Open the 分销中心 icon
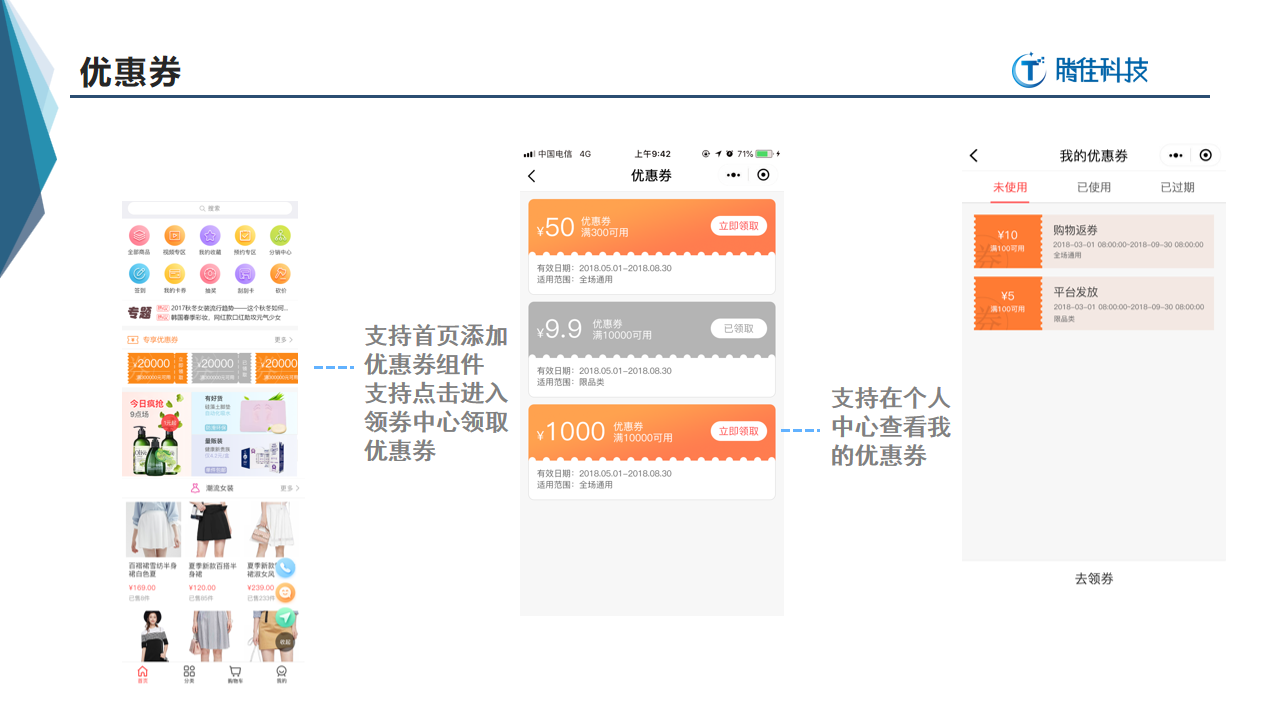This screenshot has width=1280, height=720. tap(280, 236)
